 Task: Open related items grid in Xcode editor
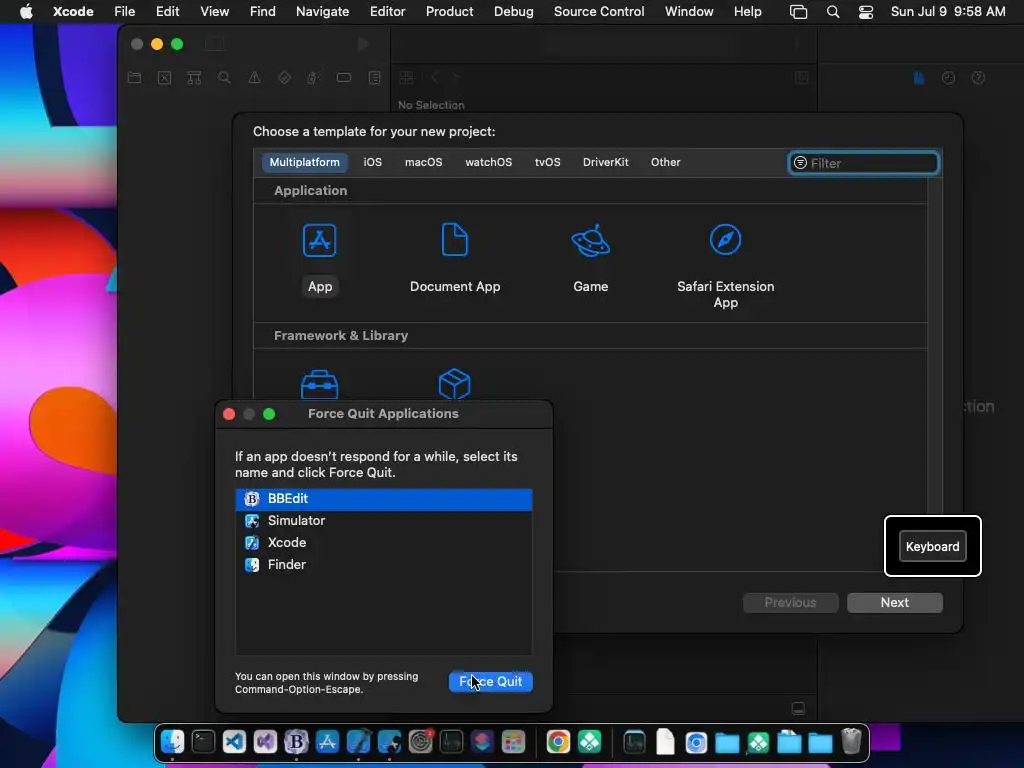[x=406, y=78]
